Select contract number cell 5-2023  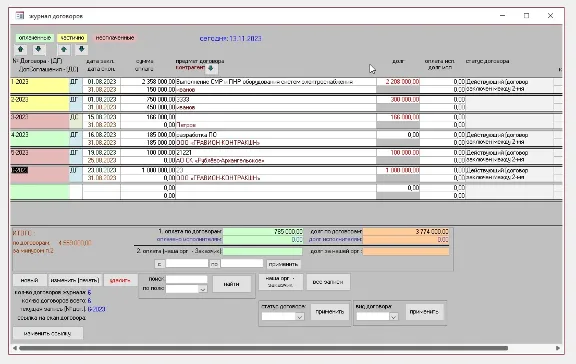tap(40, 156)
